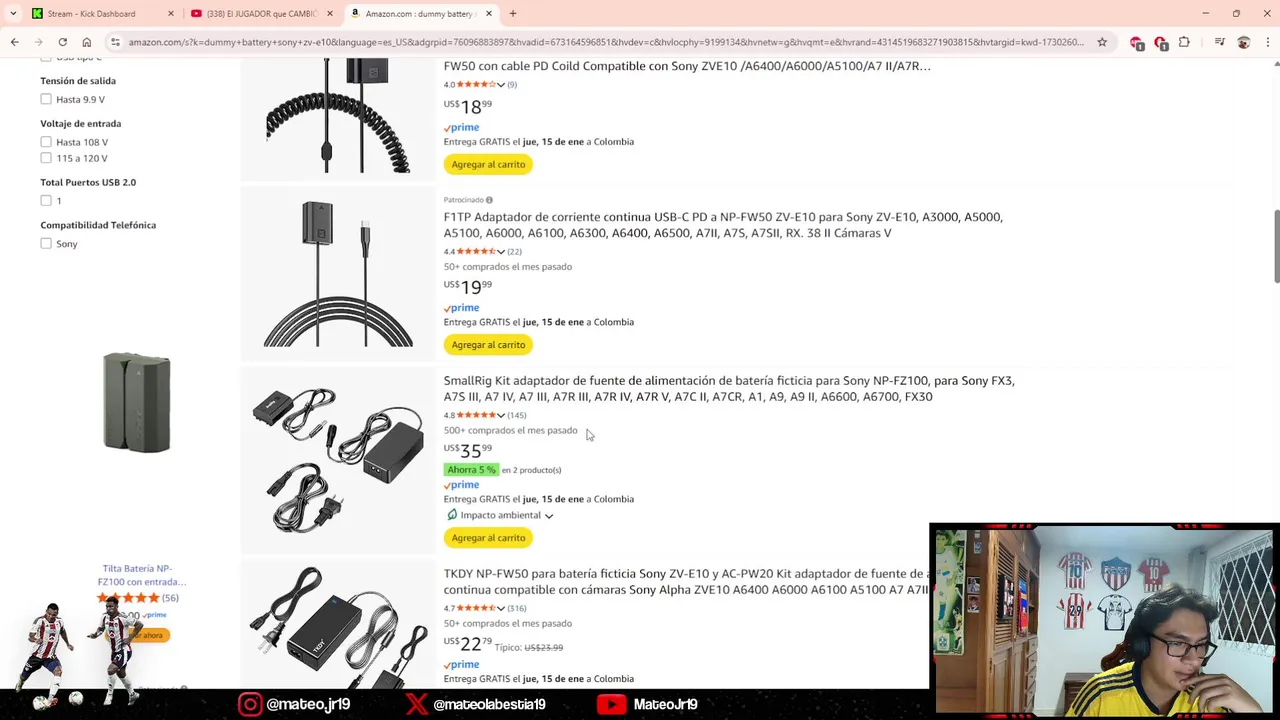The width and height of the screenshot is (1280, 720).
Task: Reload the current Amazon page
Action: point(62,42)
